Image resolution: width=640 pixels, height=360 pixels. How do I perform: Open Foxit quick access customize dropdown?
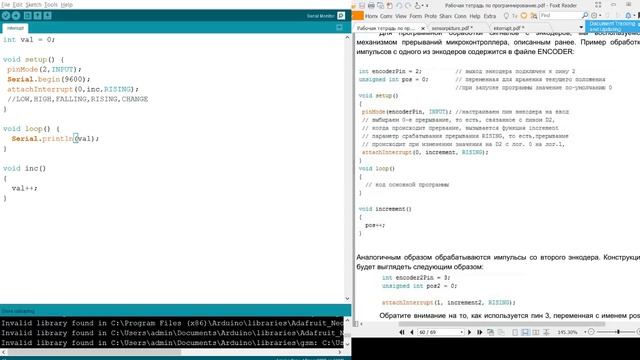tap(427, 6)
